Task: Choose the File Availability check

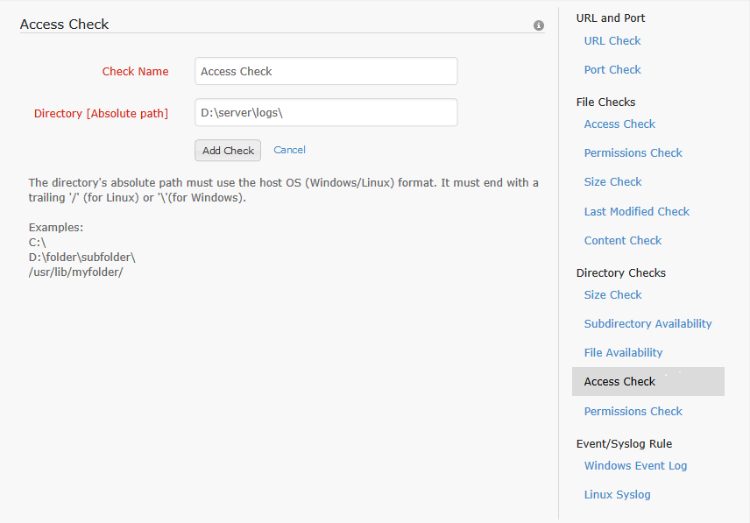Action: (x=623, y=353)
